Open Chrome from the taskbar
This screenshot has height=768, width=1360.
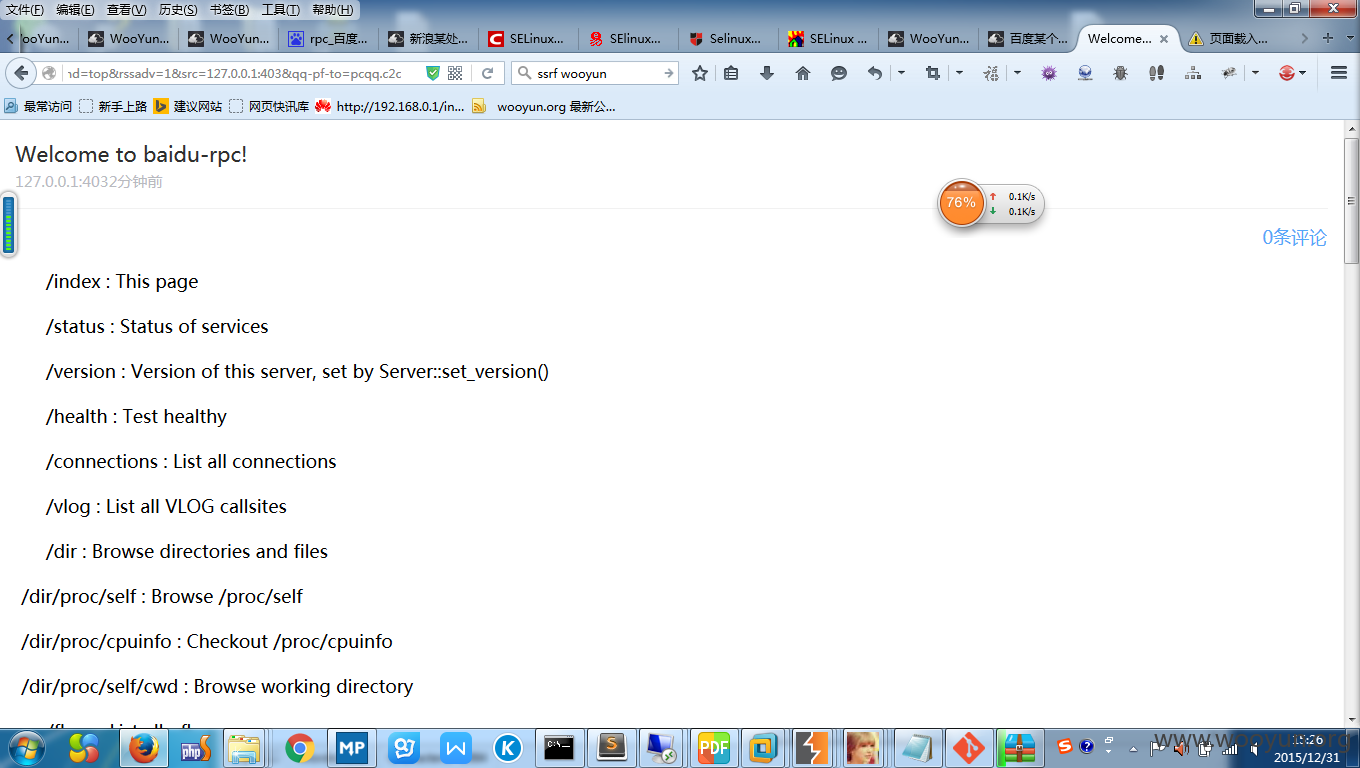299,747
